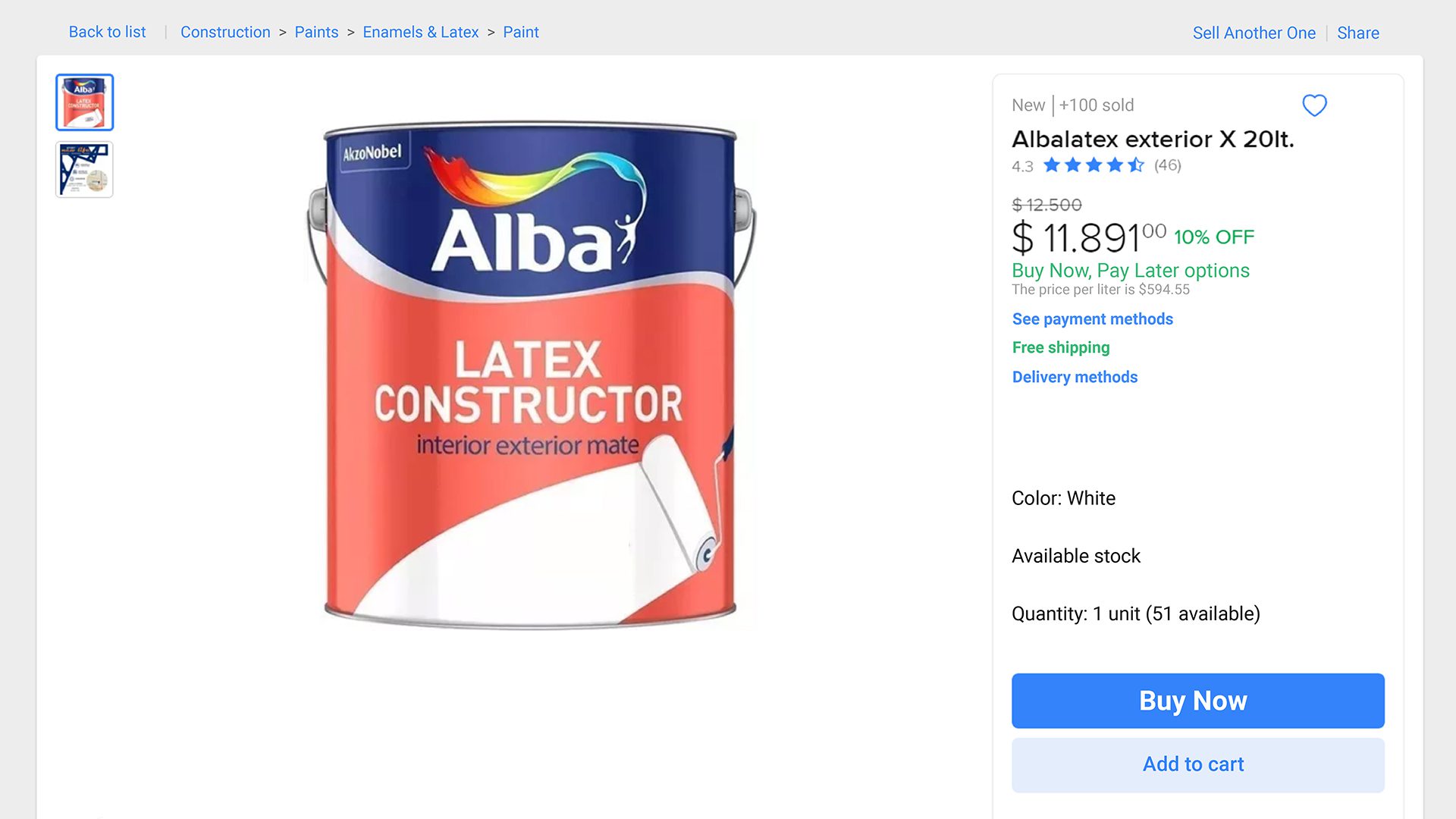The width and height of the screenshot is (1456, 819).
Task: Open the 46 reviews count
Action: 1167,165
